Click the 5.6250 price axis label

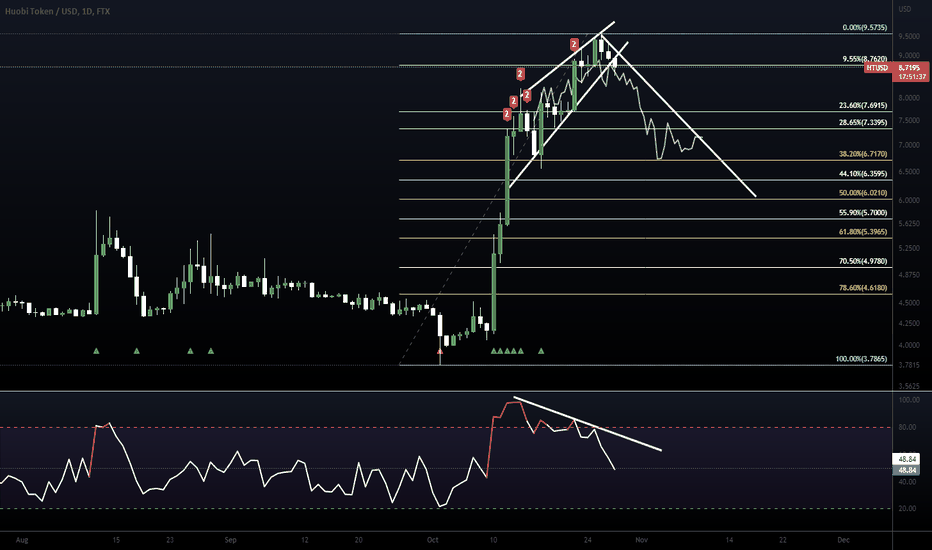pyautogui.click(x=909, y=224)
